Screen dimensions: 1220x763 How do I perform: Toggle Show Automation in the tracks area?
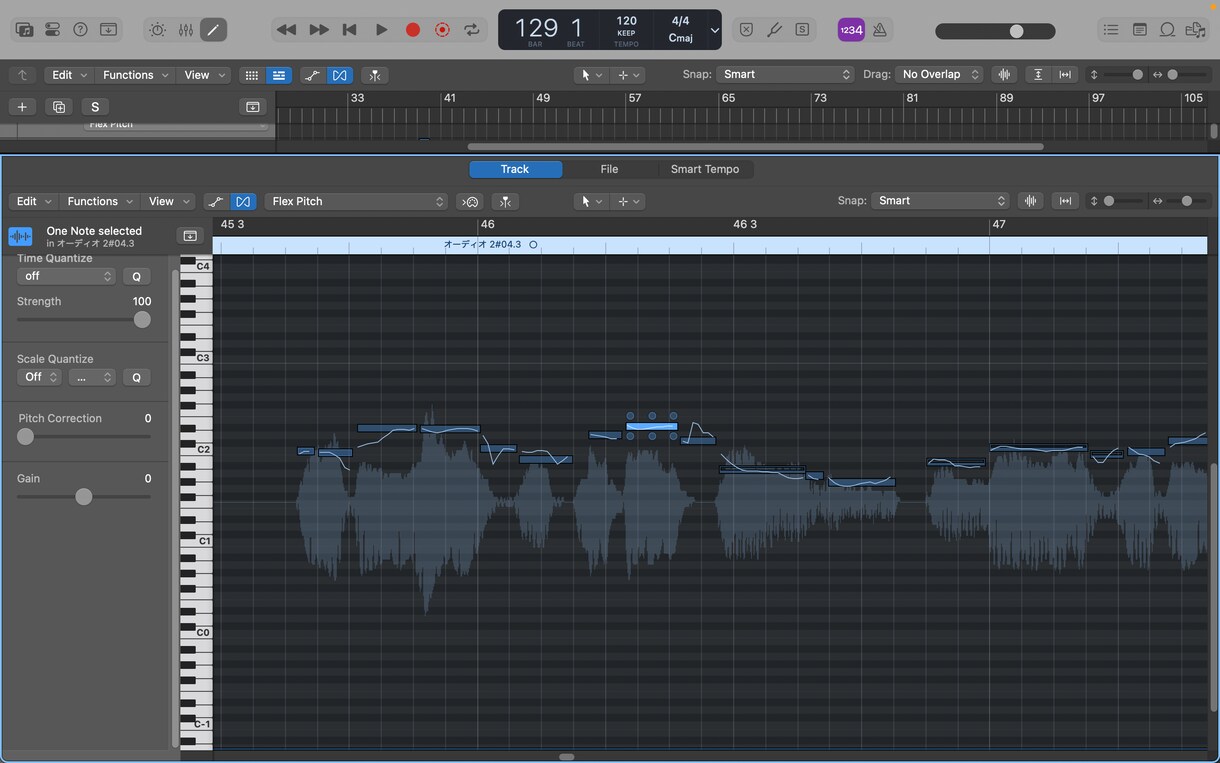point(312,75)
